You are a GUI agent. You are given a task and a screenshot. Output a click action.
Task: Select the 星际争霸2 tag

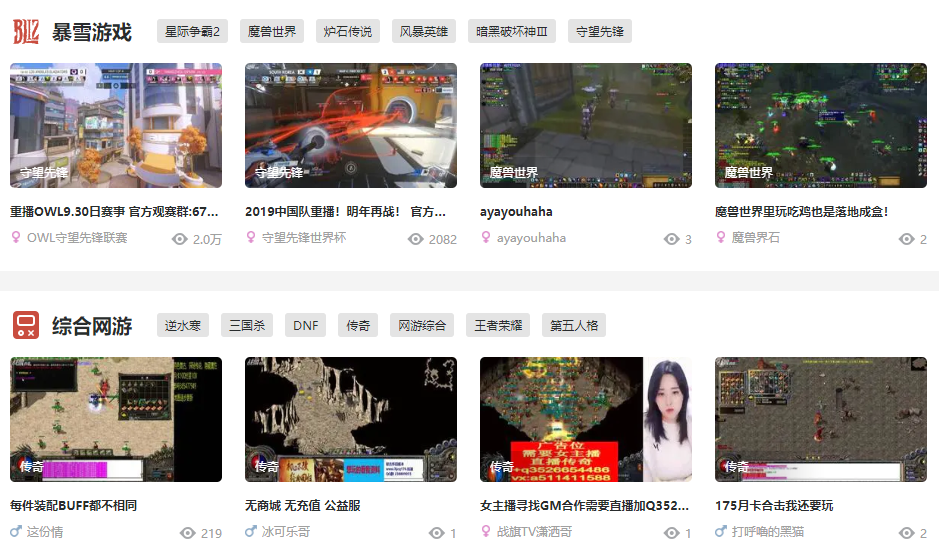click(x=192, y=31)
